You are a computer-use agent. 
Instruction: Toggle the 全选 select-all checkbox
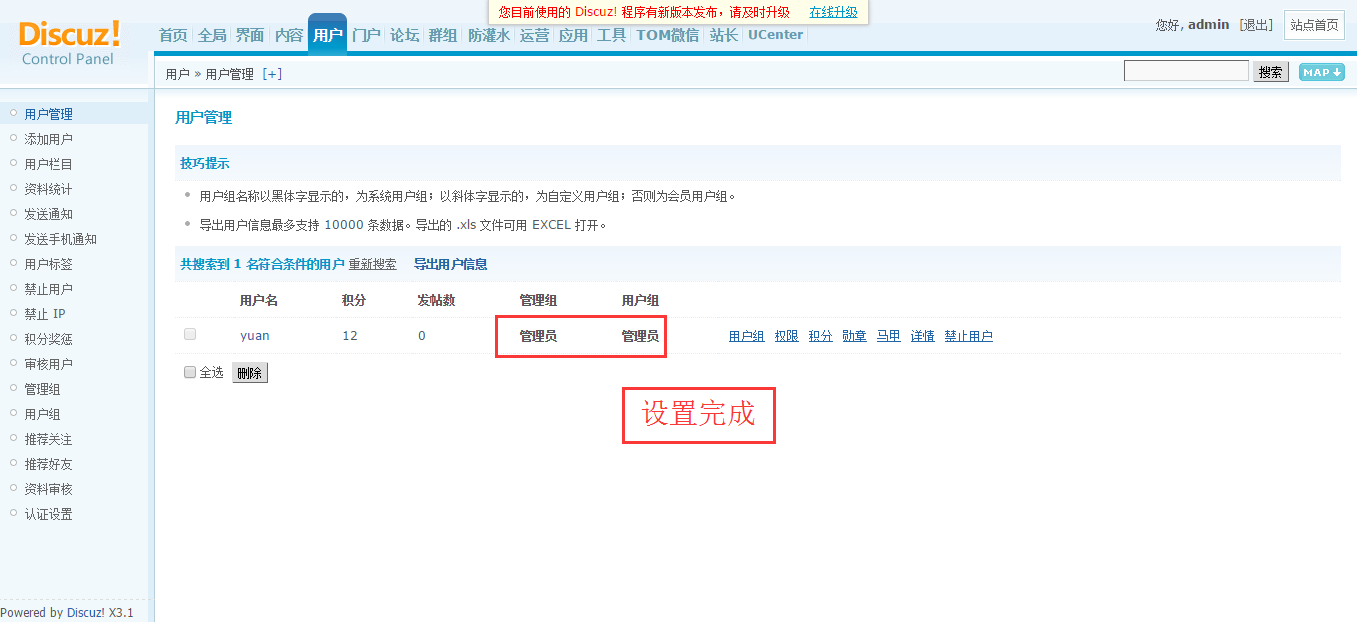point(190,372)
